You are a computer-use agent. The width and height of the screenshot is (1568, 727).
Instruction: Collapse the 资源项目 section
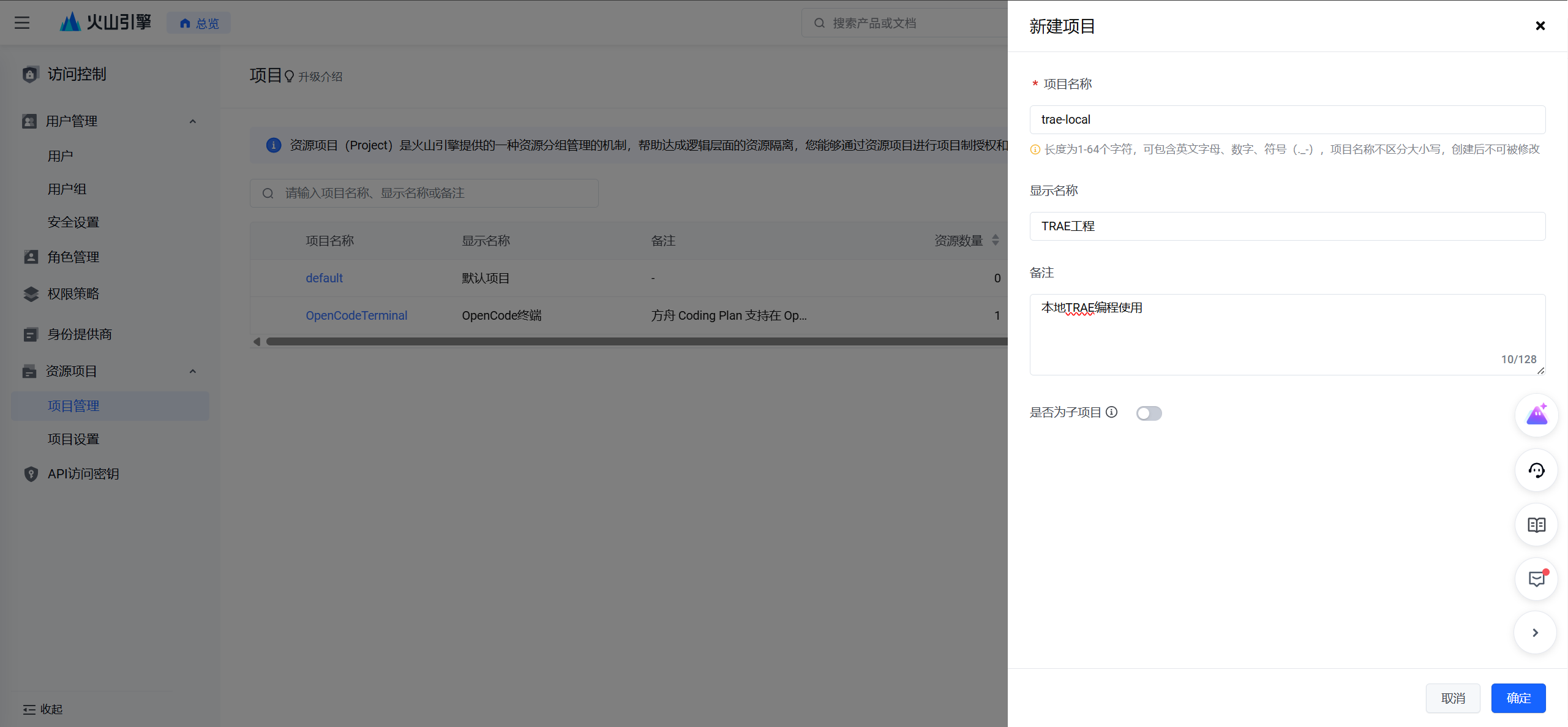pyautogui.click(x=193, y=371)
